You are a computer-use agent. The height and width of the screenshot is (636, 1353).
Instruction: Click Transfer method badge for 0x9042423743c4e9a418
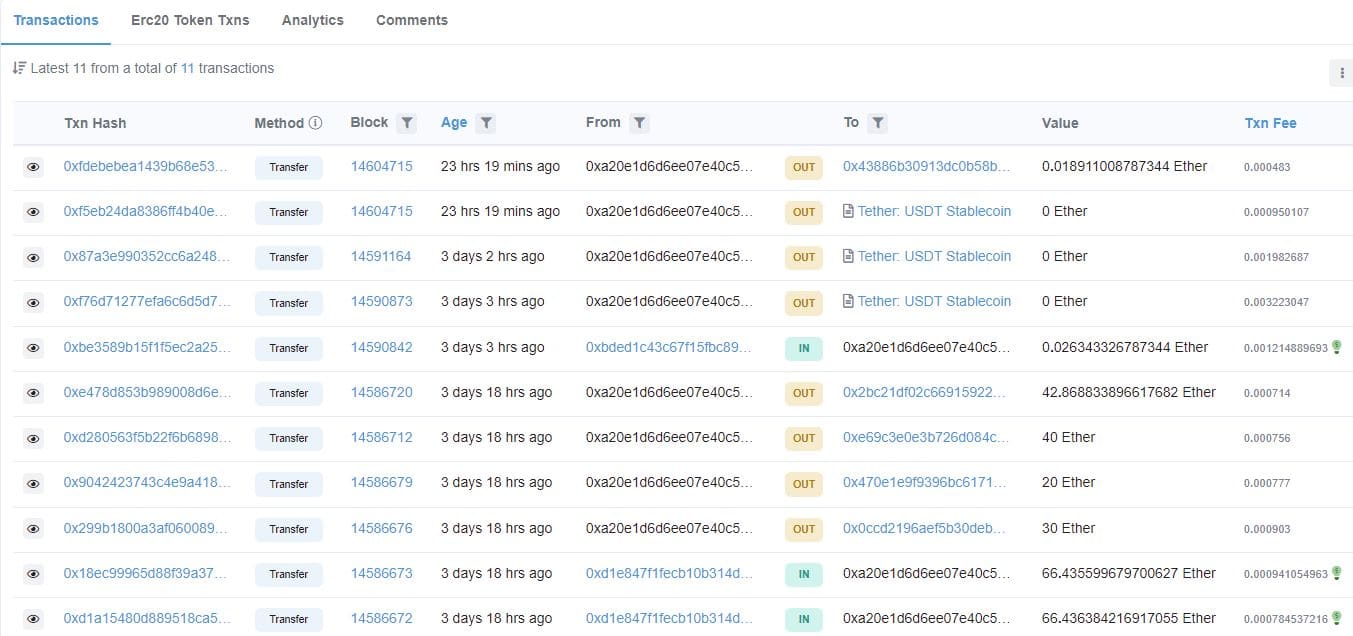pyautogui.click(x=289, y=484)
